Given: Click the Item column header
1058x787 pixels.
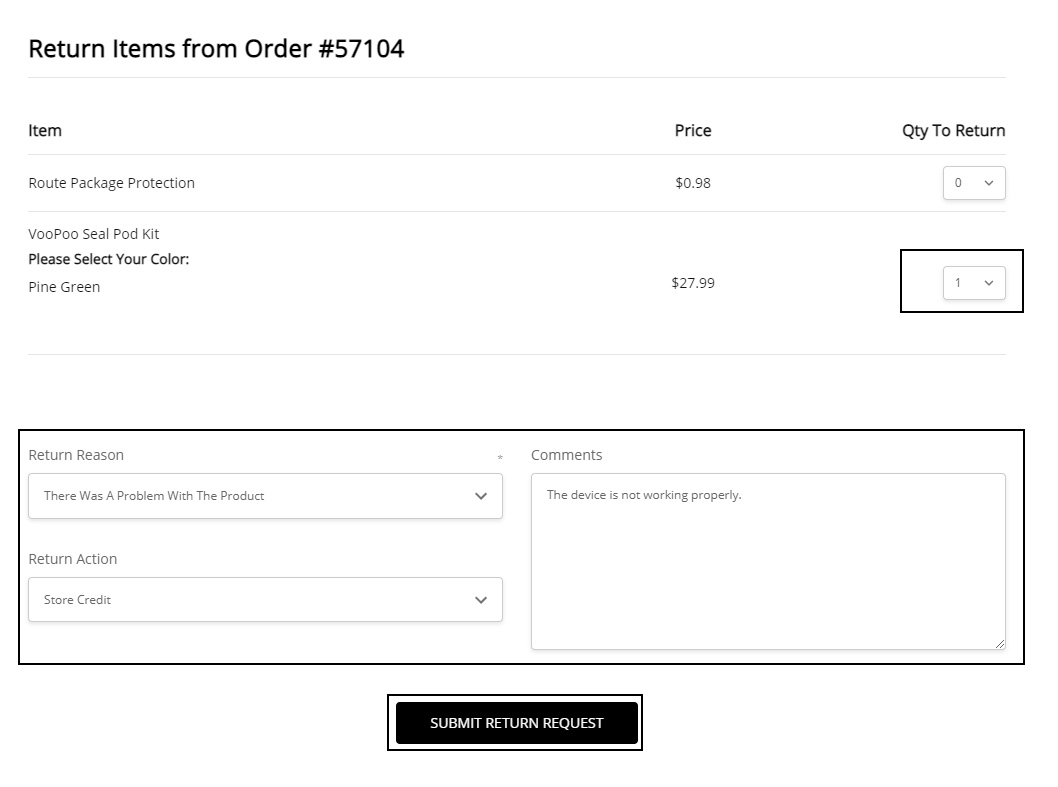Looking at the screenshot, I should [45, 130].
